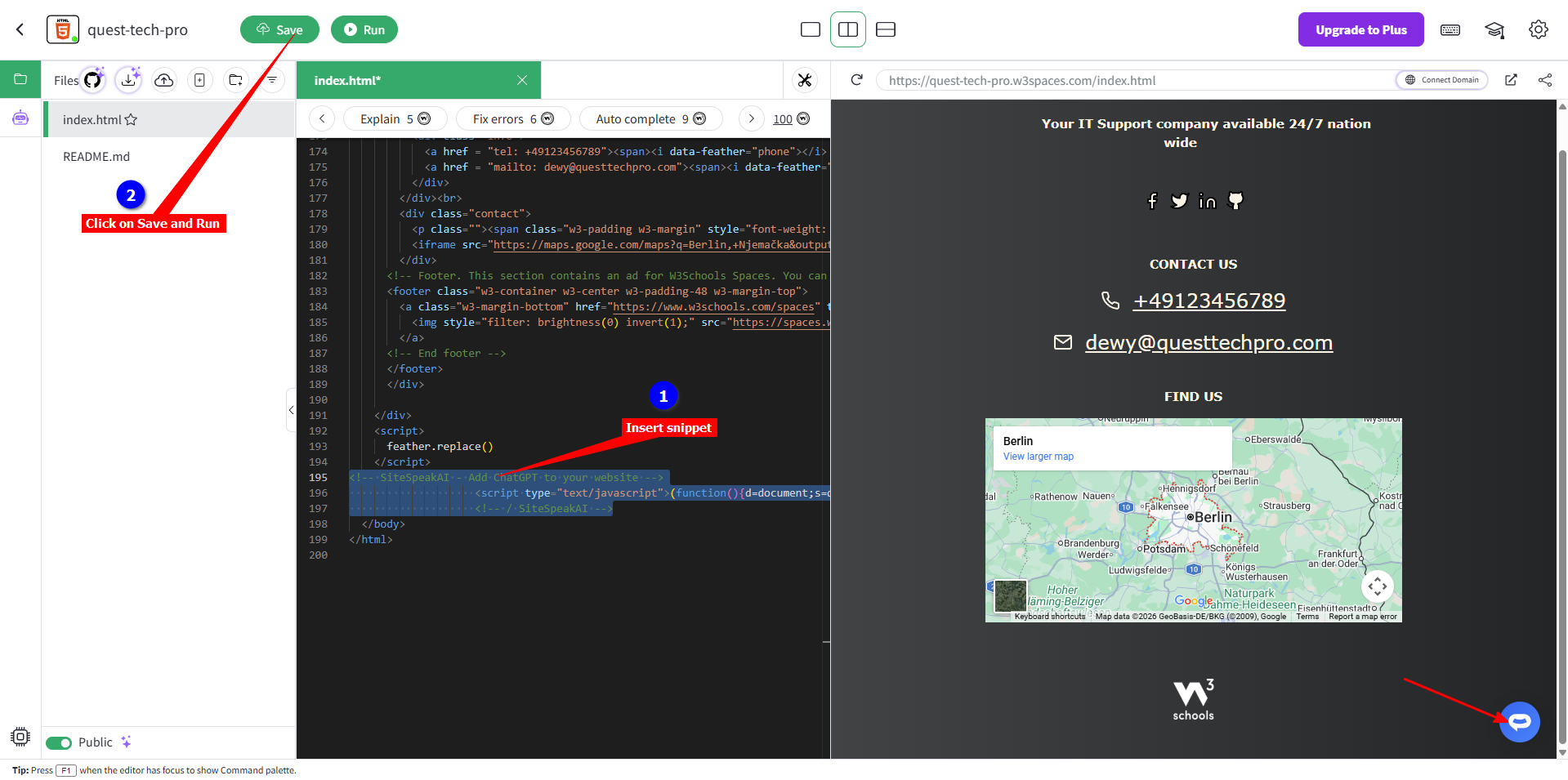This screenshot has height=780, width=1568.
Task: Click the preview URL address field
Action: pyautogui.click(x=1136, y=80)
